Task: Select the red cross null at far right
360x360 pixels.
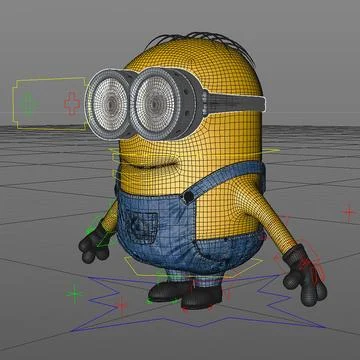Action: pos(349,212)
